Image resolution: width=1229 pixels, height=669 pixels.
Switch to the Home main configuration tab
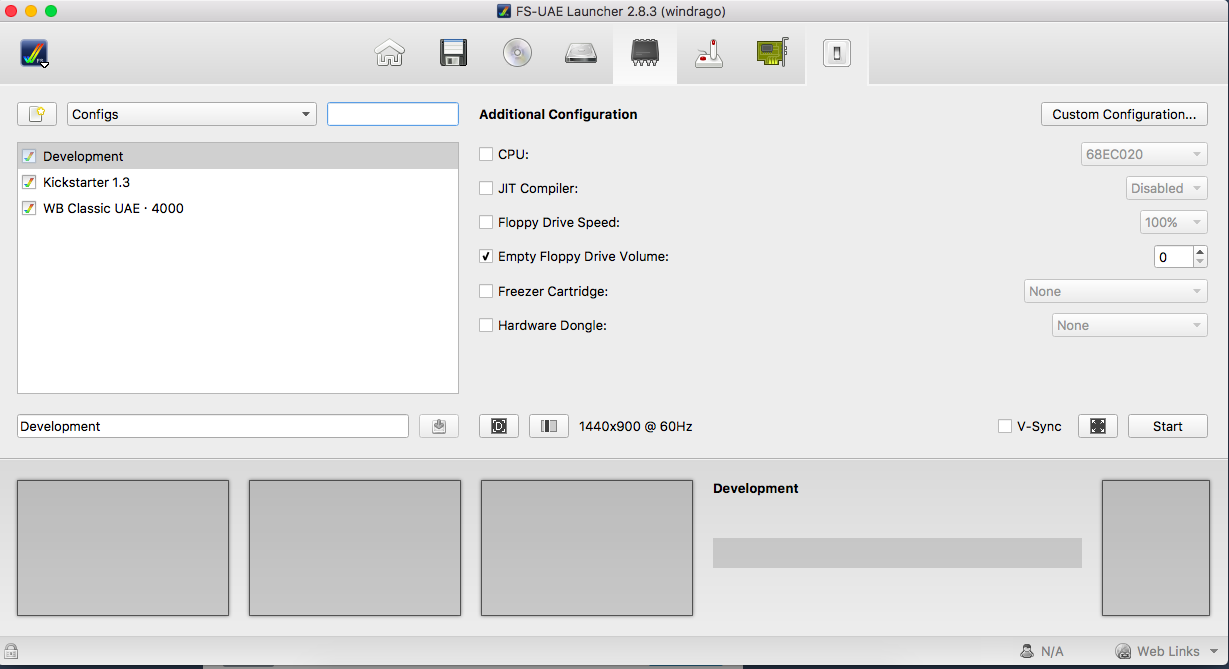coord(390,53)
